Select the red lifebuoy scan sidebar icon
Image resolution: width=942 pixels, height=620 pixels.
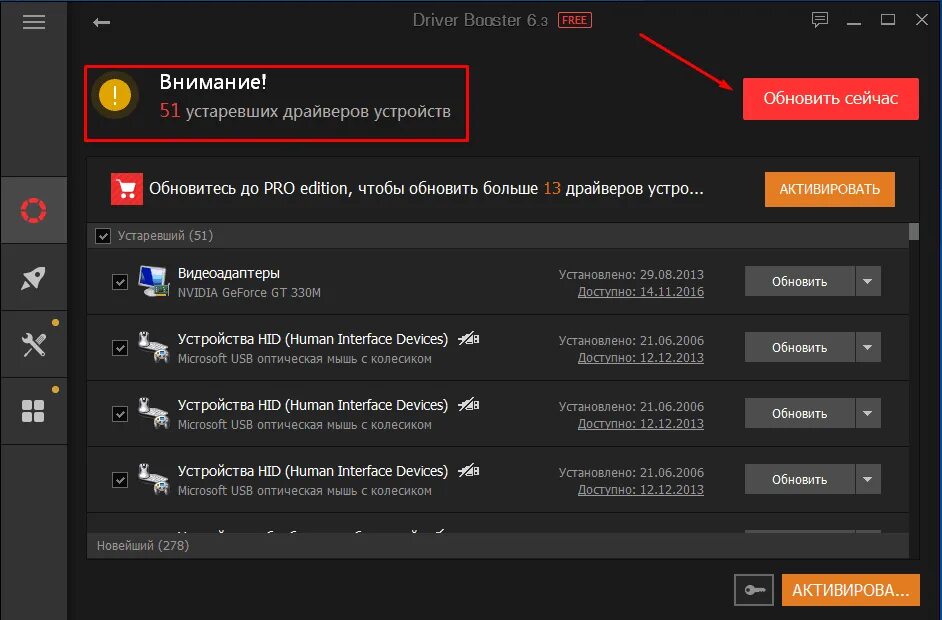click(x=34, y=210)
